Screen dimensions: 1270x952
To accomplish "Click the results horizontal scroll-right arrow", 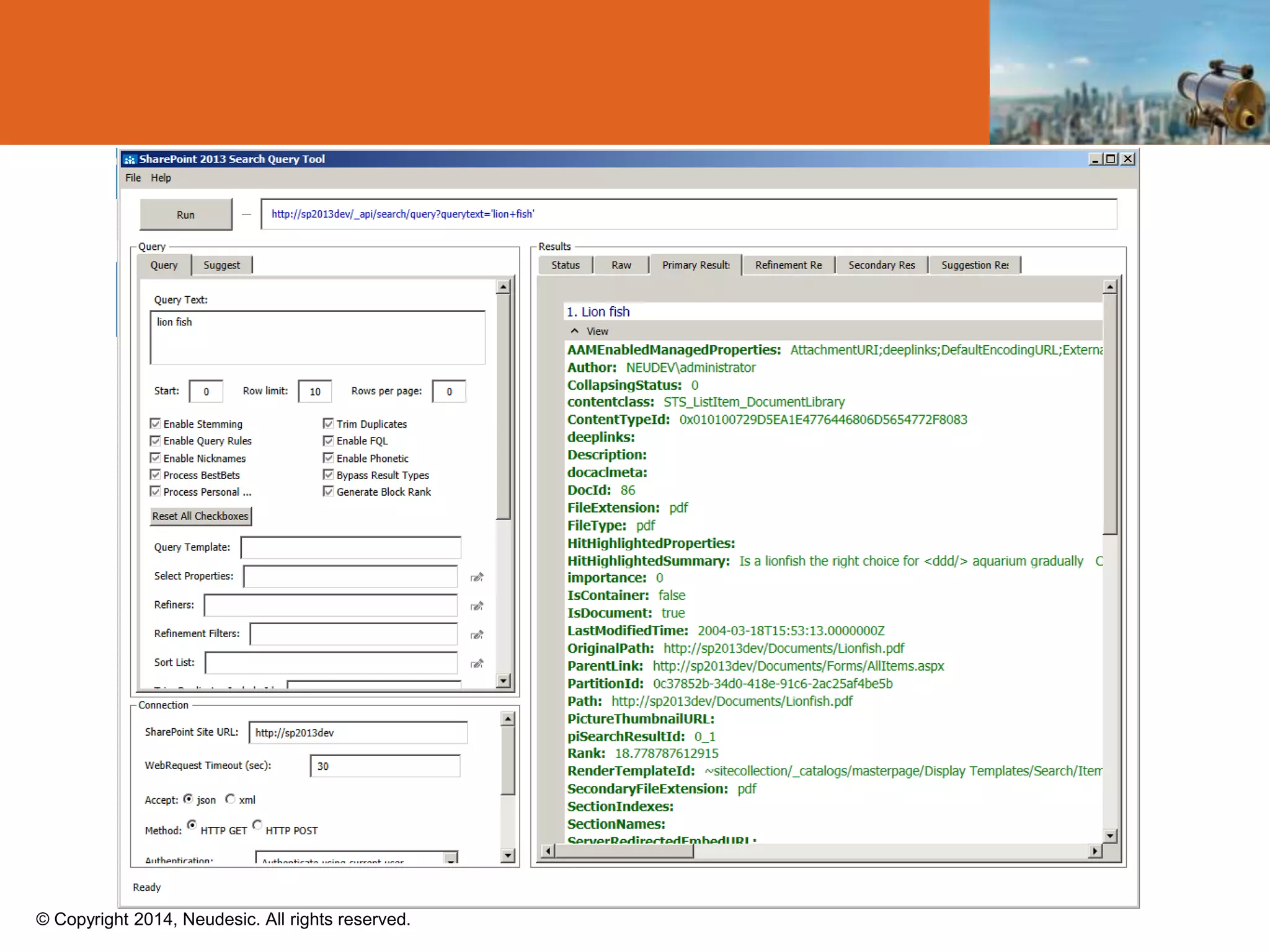I will point(1095,851).
